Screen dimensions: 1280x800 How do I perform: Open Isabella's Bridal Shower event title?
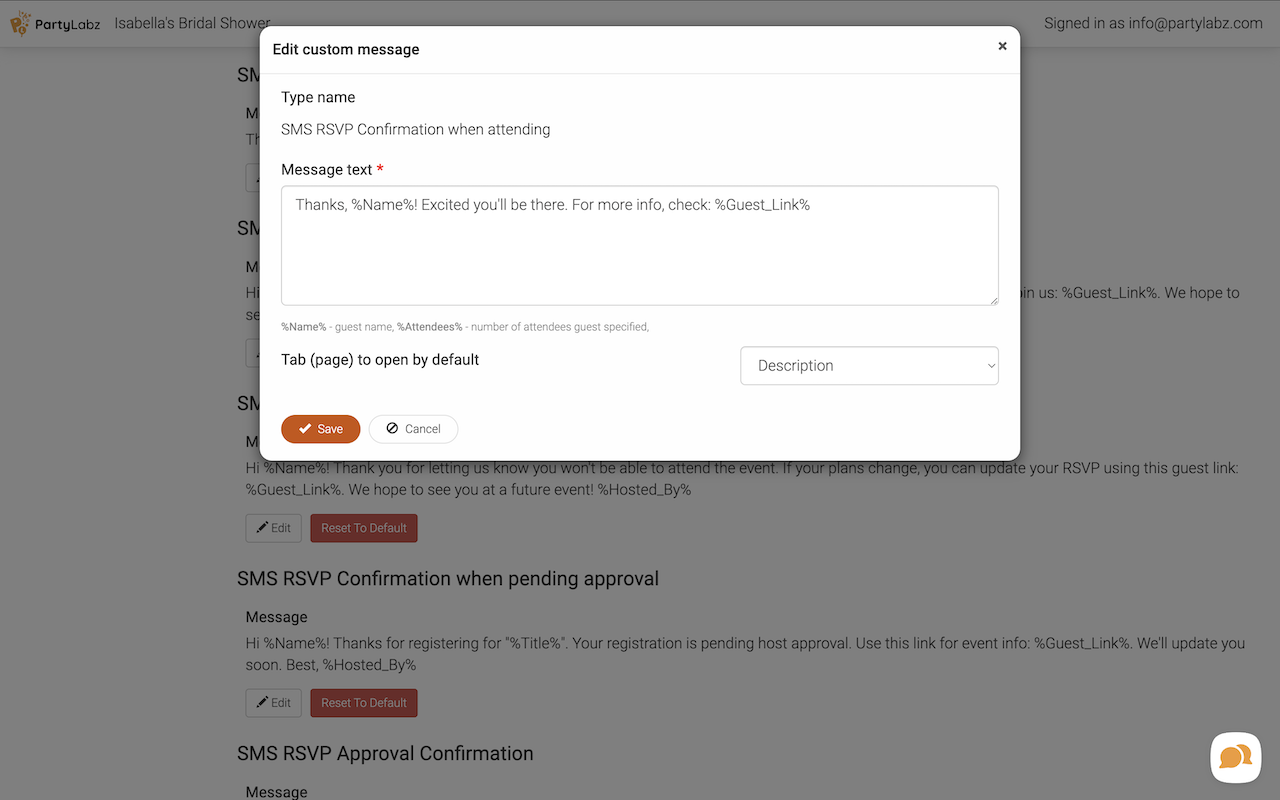pyautogui.click(x=192, y=23)
